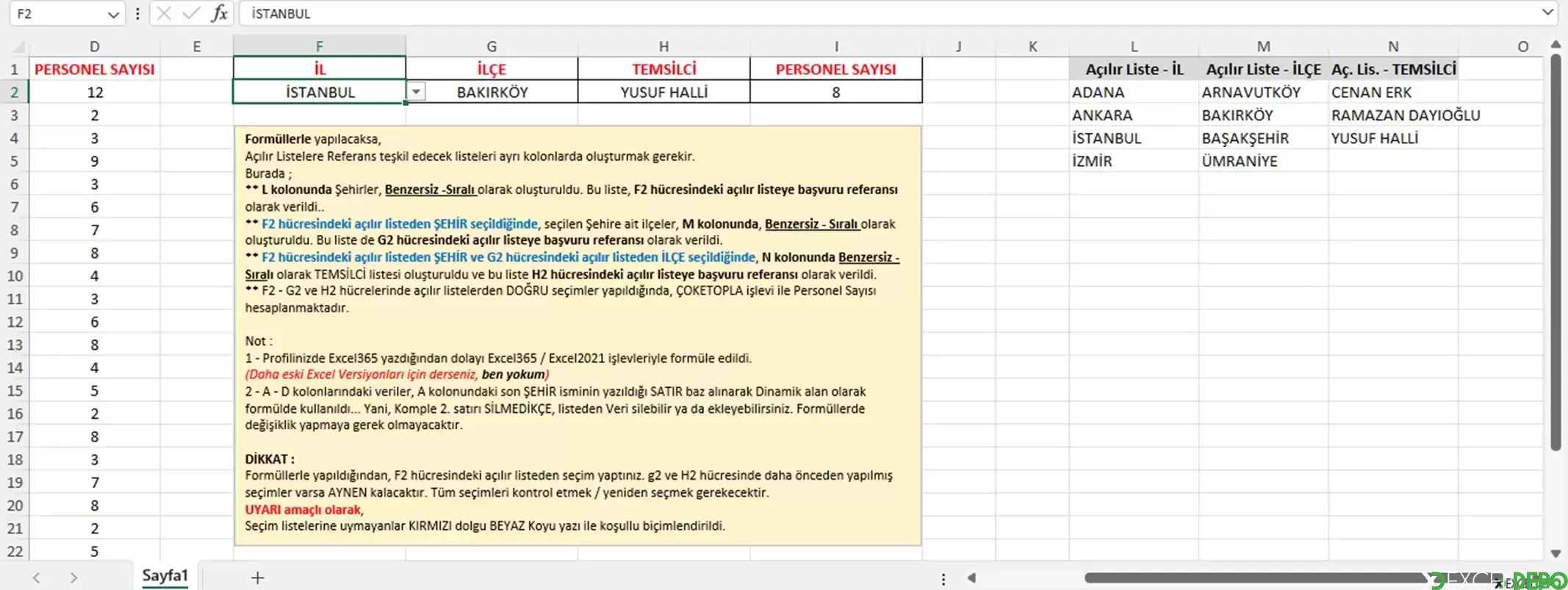Image resolution: width=1568 pixels, height=590 pixels.
Task: Open the F2 cell validation dropdown arrow
Action: (x=416, y=92)
